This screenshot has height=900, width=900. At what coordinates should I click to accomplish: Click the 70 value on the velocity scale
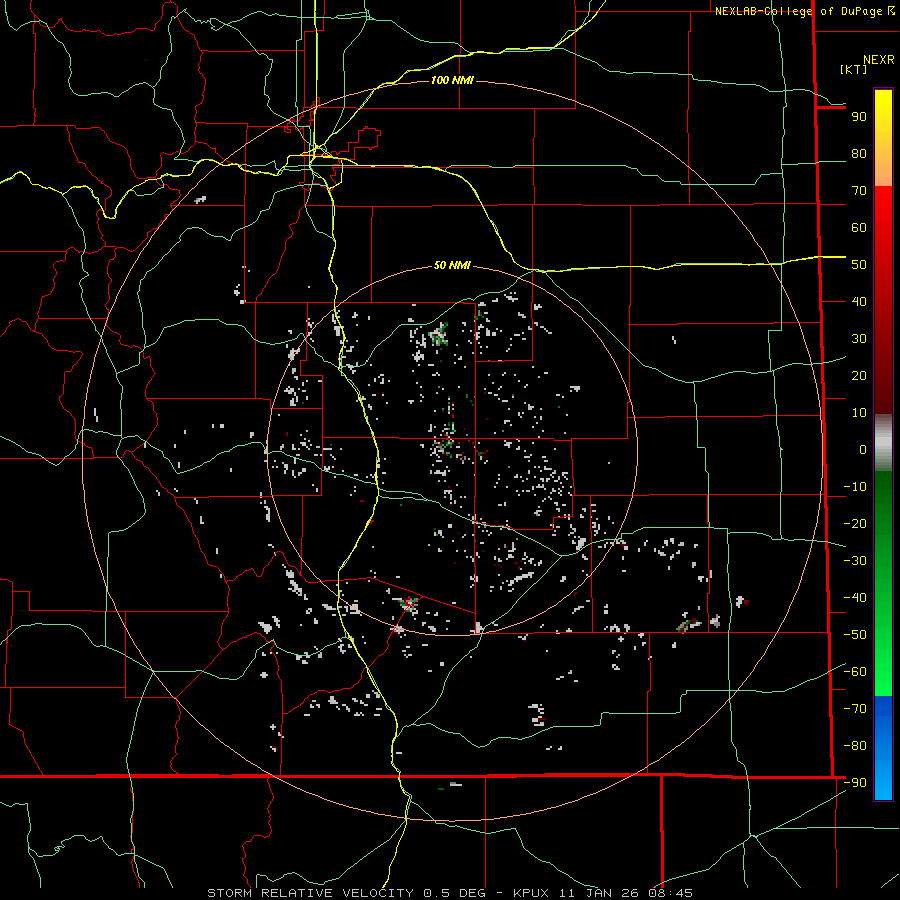(859, 191)
